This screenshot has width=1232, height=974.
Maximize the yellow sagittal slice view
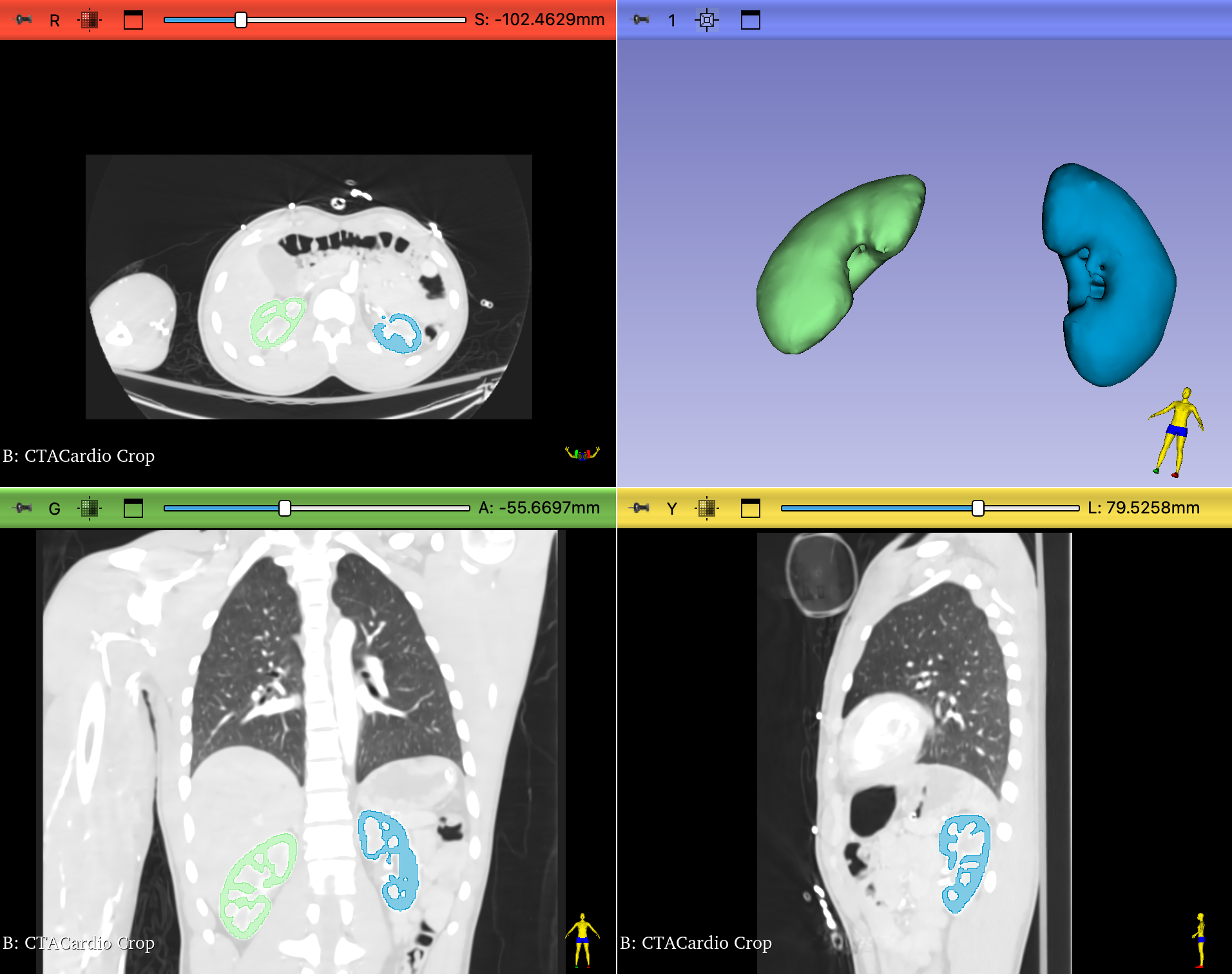coord(751,508)
